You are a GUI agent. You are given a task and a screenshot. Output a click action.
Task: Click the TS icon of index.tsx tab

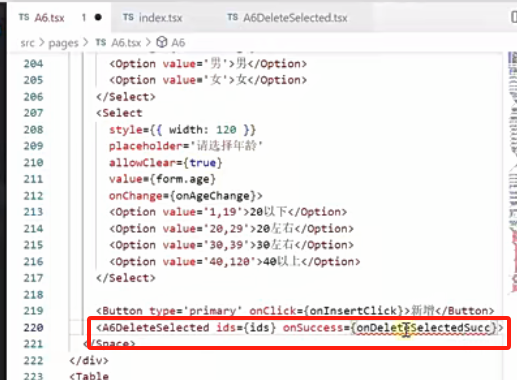128,17
